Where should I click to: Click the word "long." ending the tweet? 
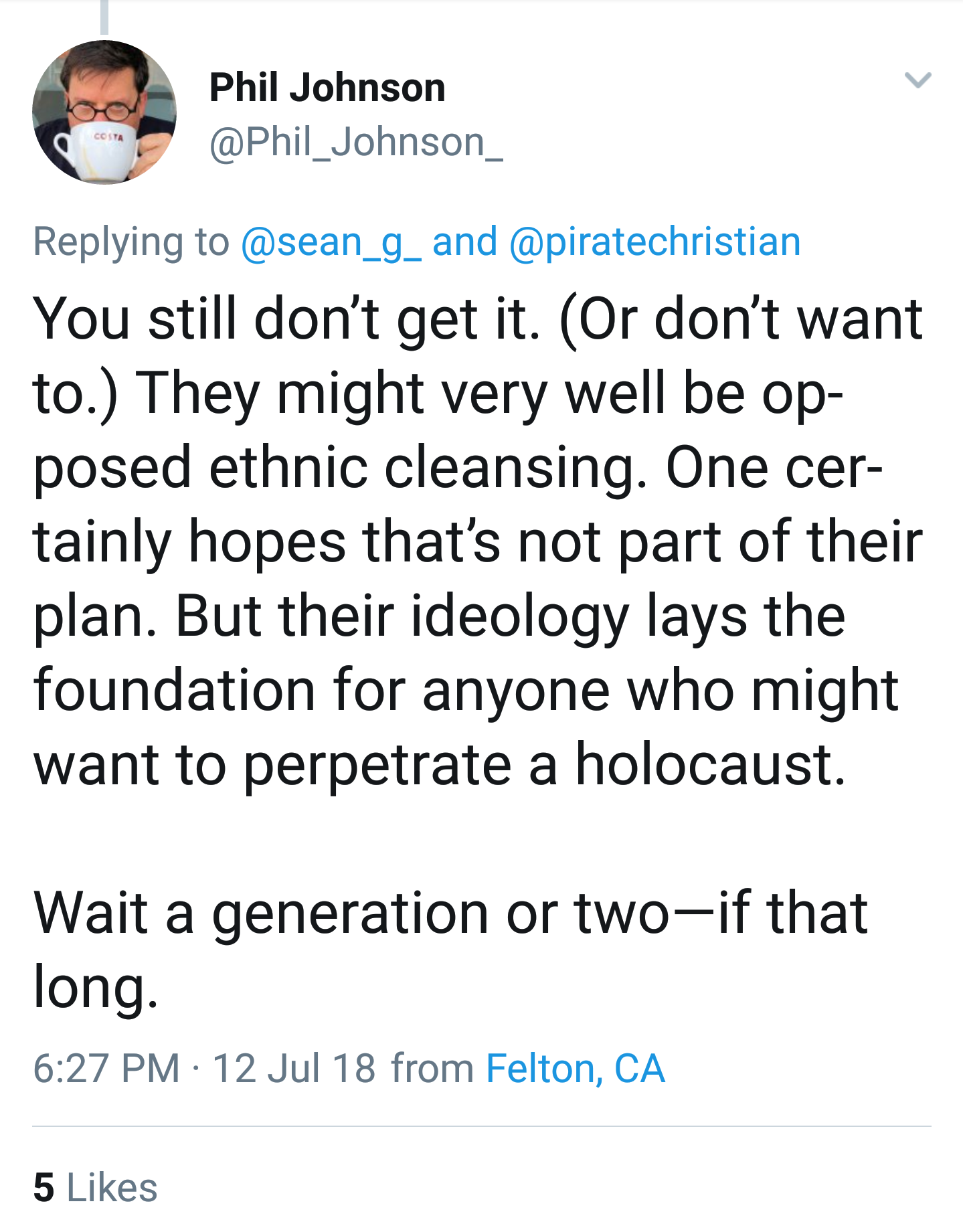tap(96, 987)
